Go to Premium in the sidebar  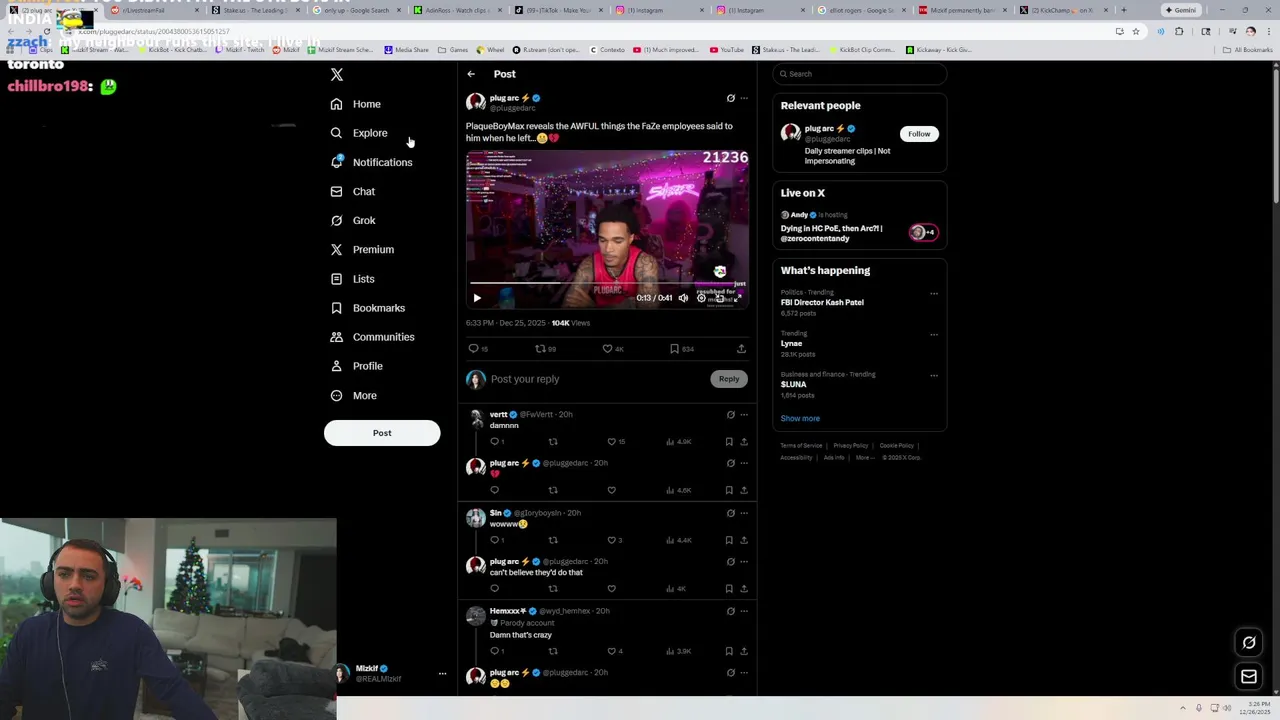(361, 249)
